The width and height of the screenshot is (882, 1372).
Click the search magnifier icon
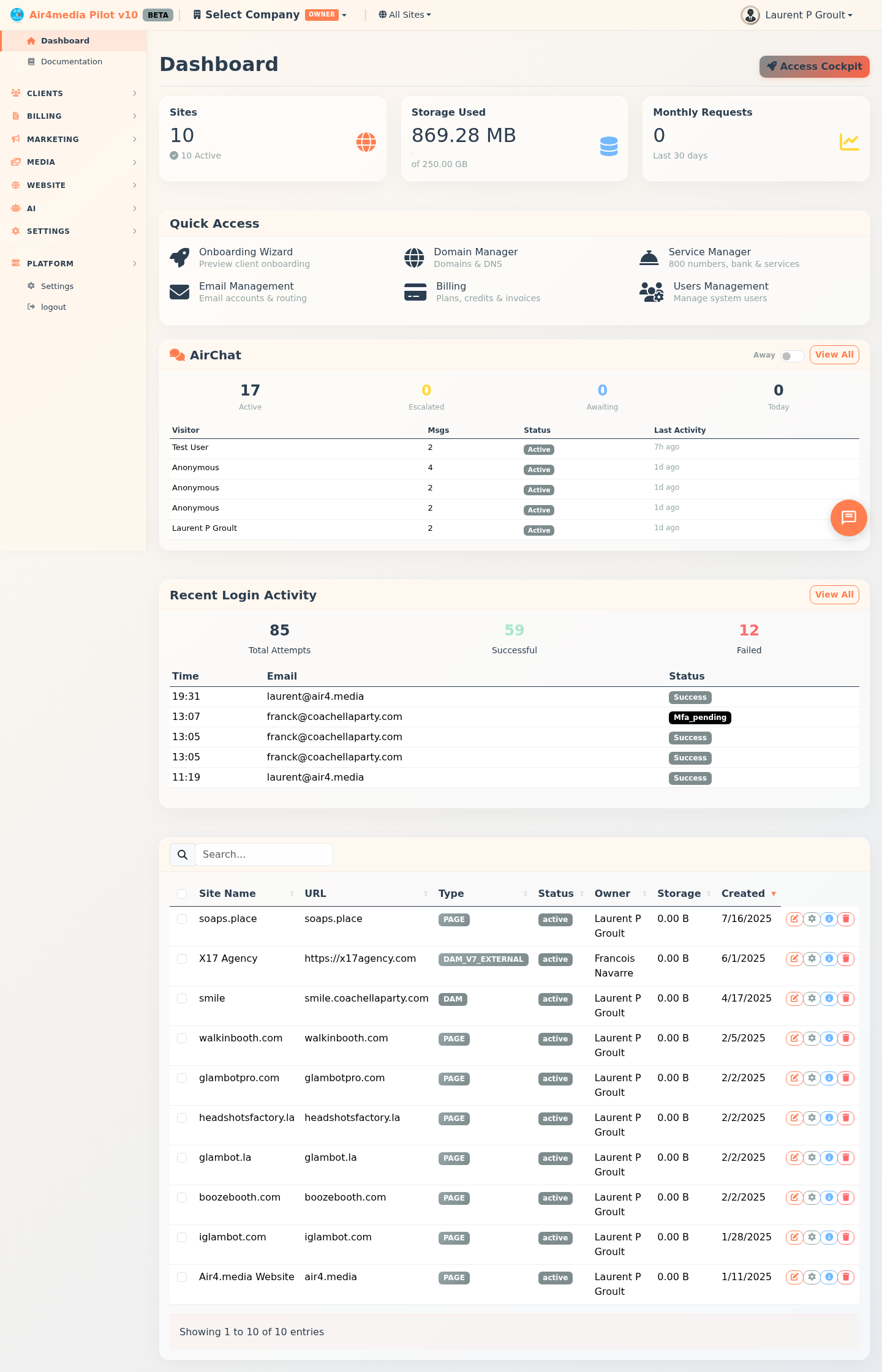[183, 855]
